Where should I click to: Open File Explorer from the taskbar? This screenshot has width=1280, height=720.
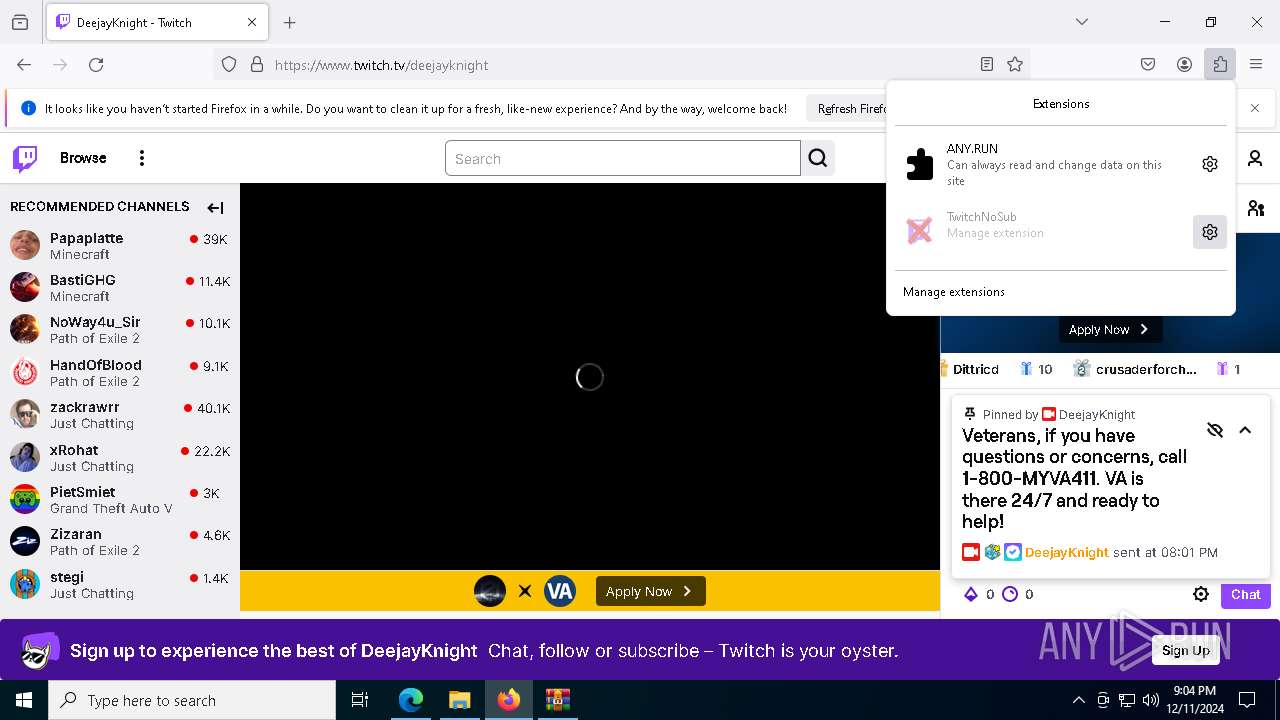click(x=459, y=700)
